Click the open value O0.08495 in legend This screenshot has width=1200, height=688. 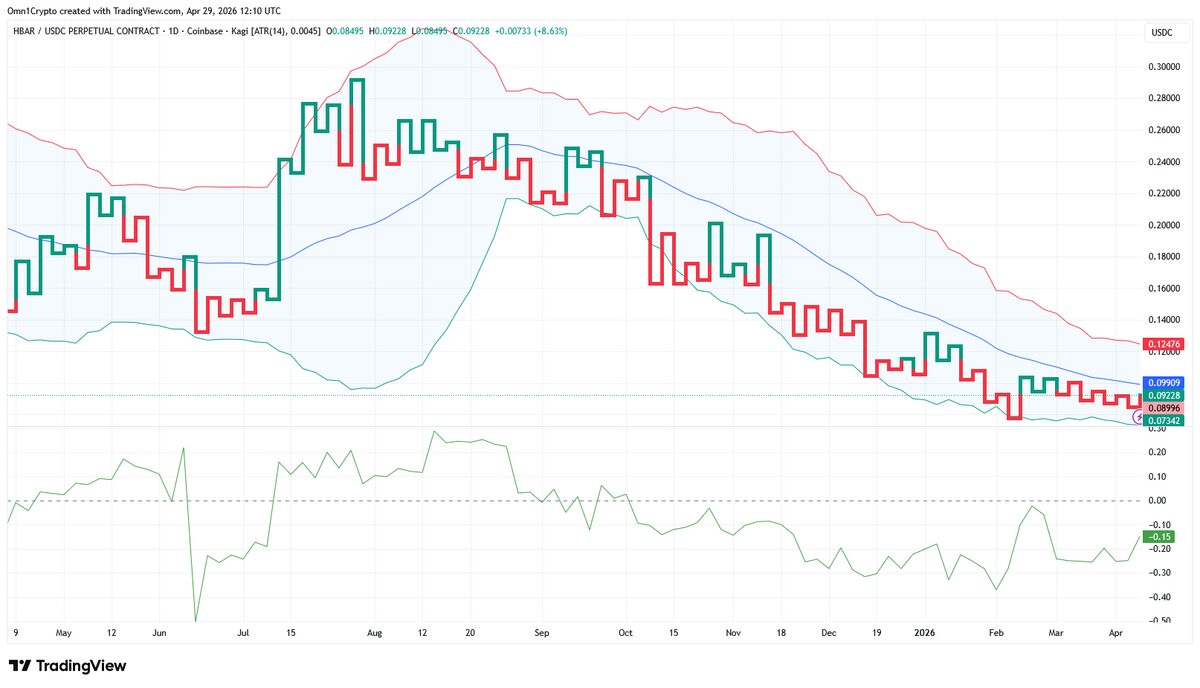click(x=346, y=31)
